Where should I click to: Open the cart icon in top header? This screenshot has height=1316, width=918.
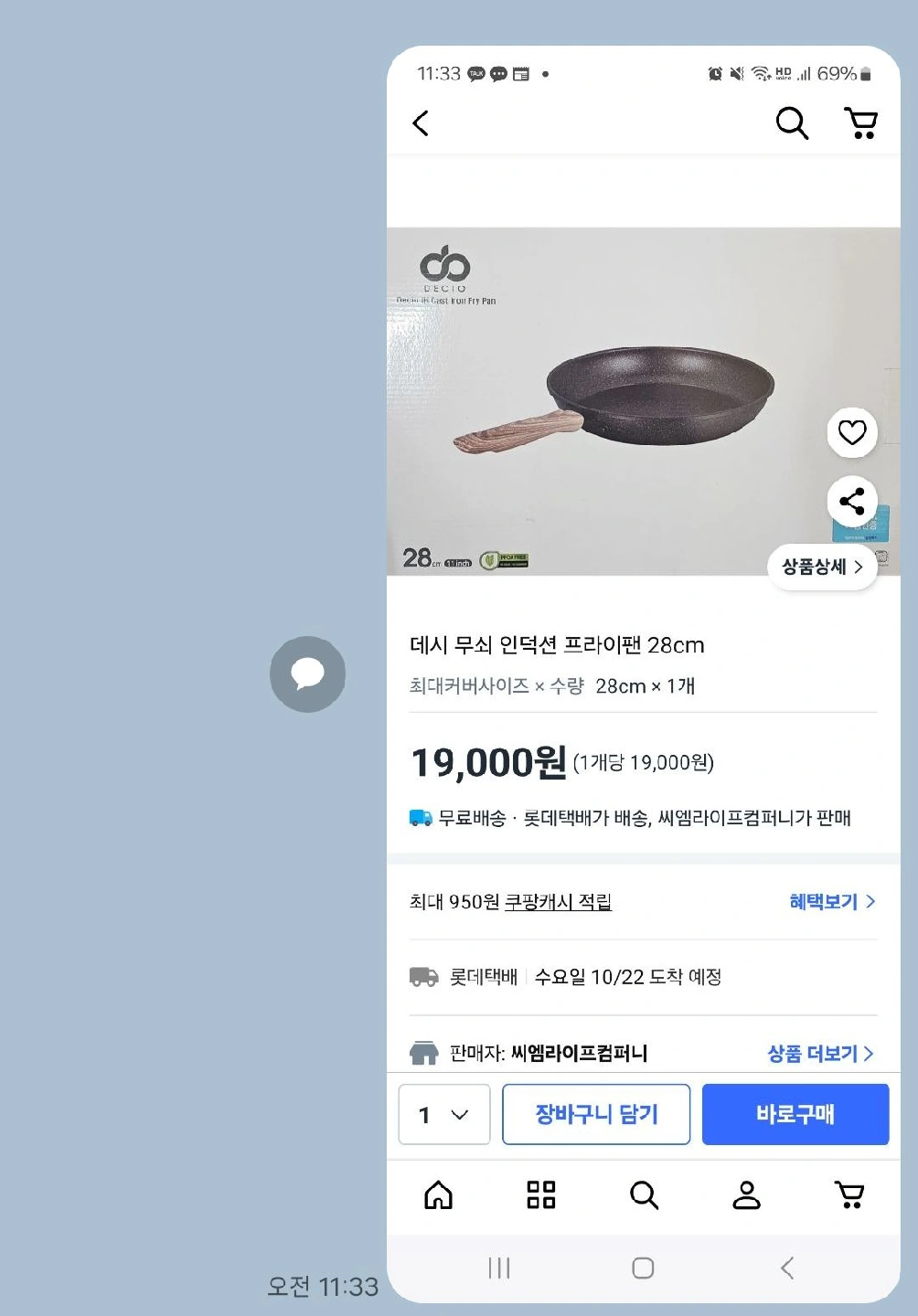860,122
